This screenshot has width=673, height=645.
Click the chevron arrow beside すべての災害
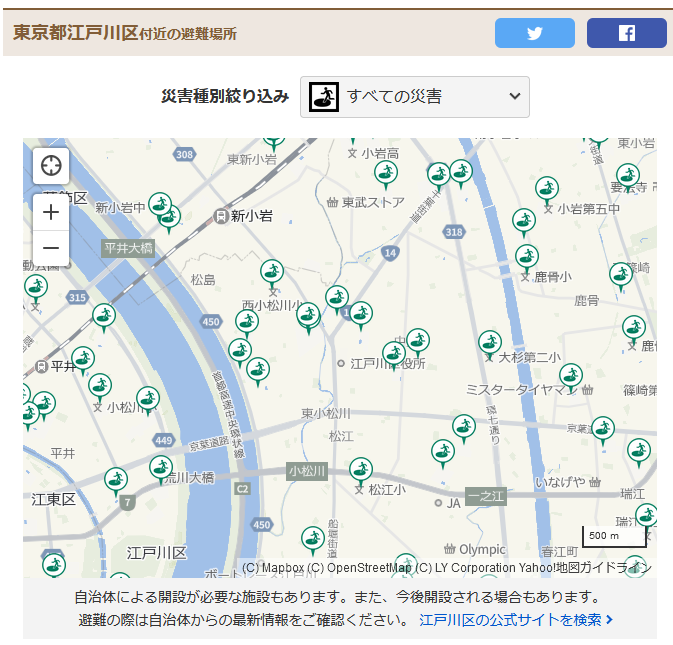pos(514,97)
